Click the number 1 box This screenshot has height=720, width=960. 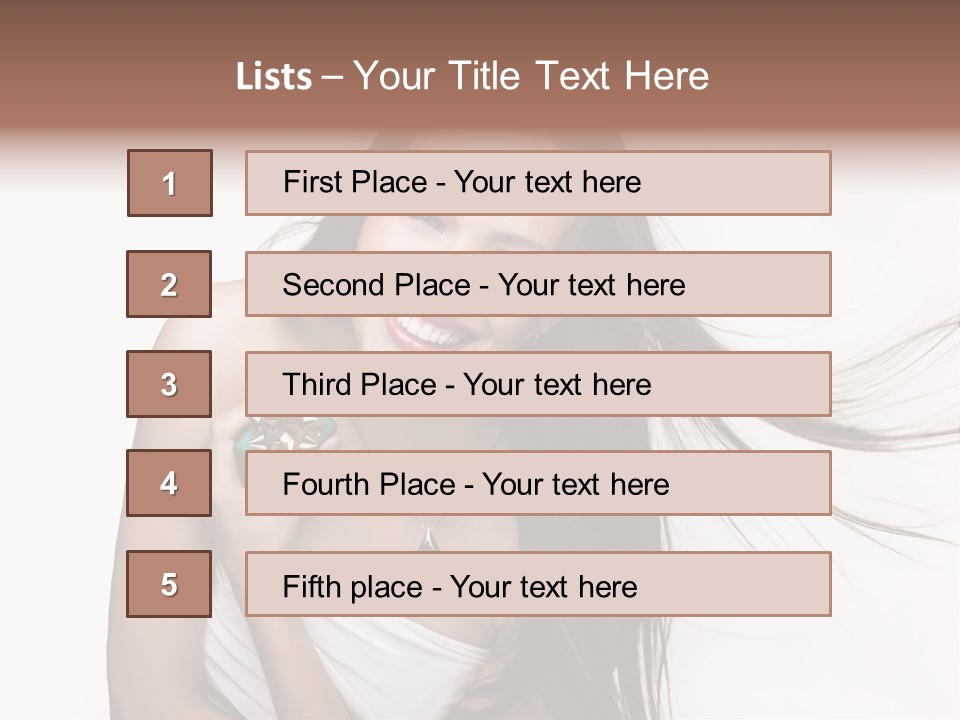[x=170, y=183]
